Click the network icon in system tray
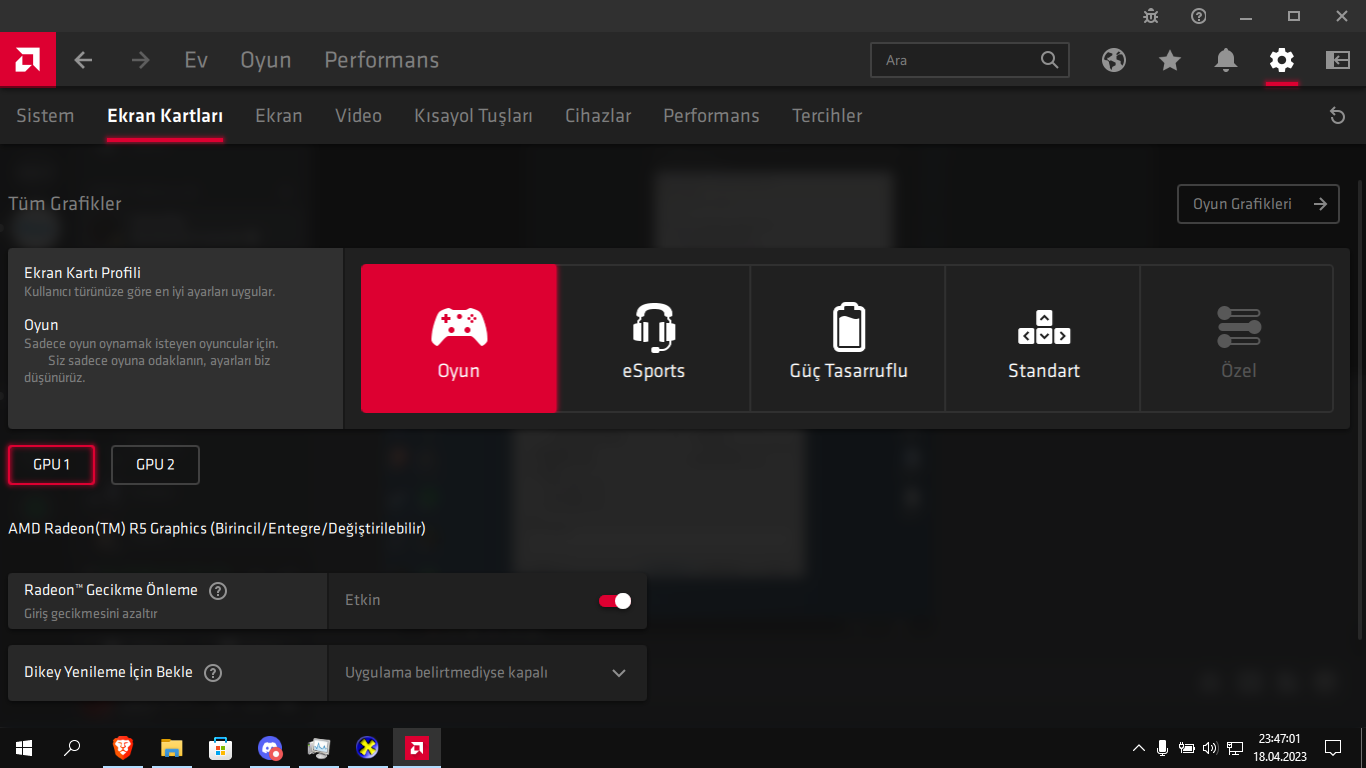The height and width of the screenshot is (768, 1366). point(1235,747)
